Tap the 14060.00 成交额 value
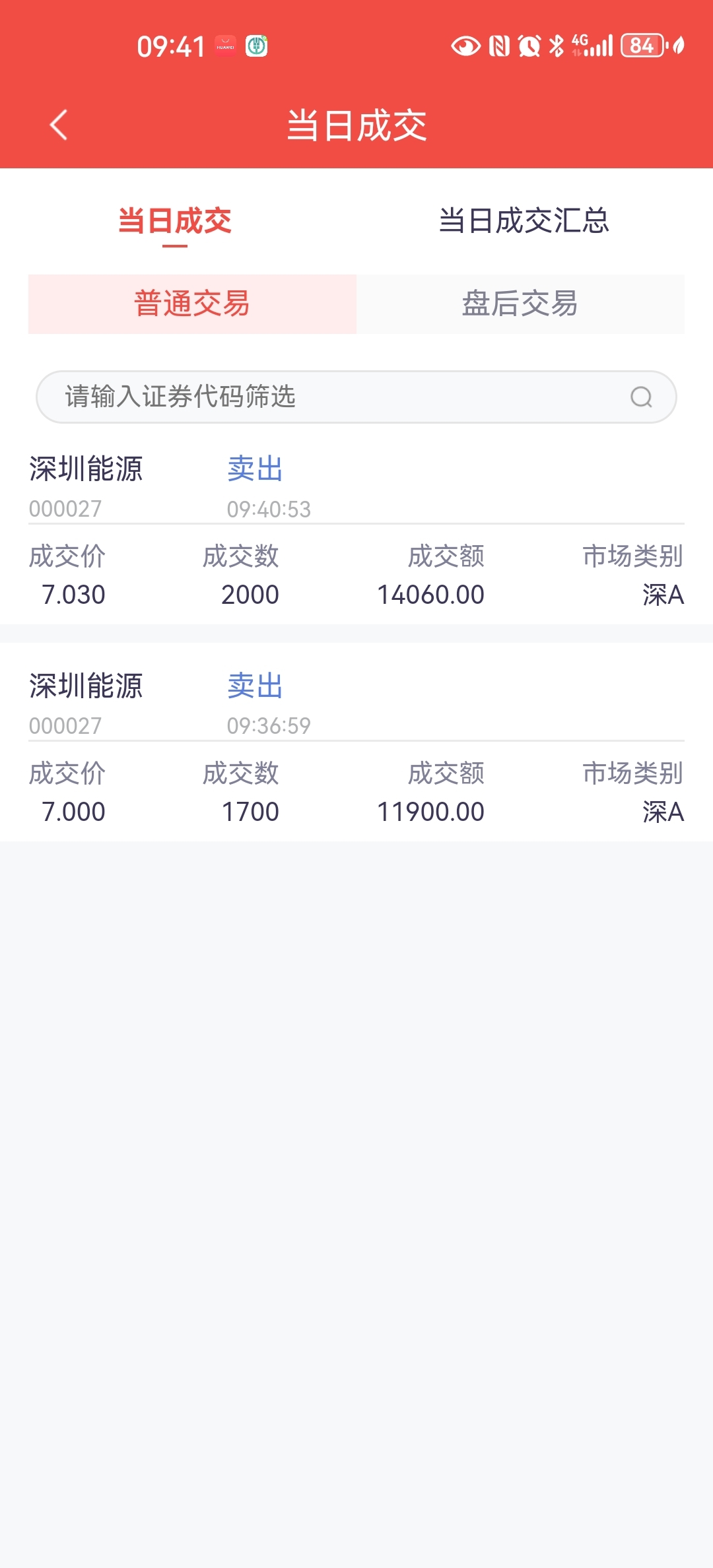 430,595
